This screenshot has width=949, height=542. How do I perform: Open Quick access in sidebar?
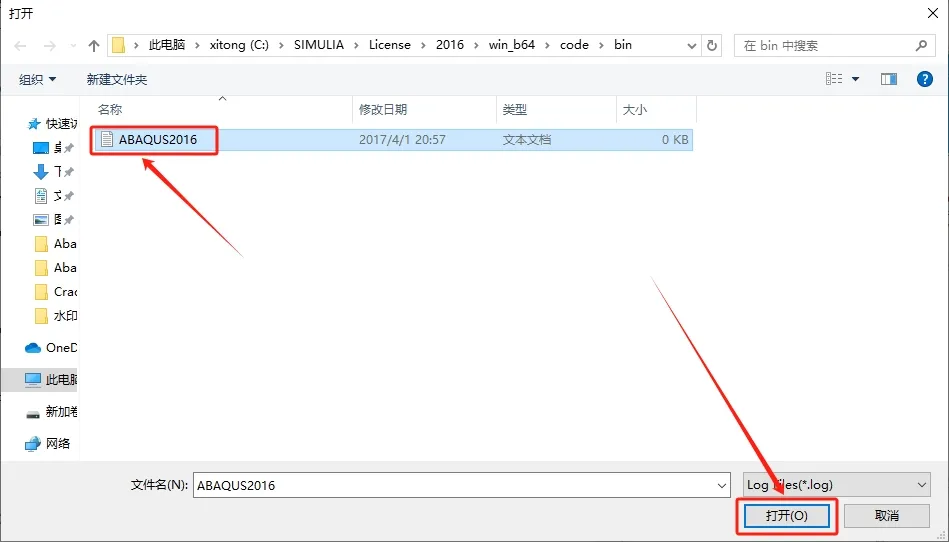point(53,124)
